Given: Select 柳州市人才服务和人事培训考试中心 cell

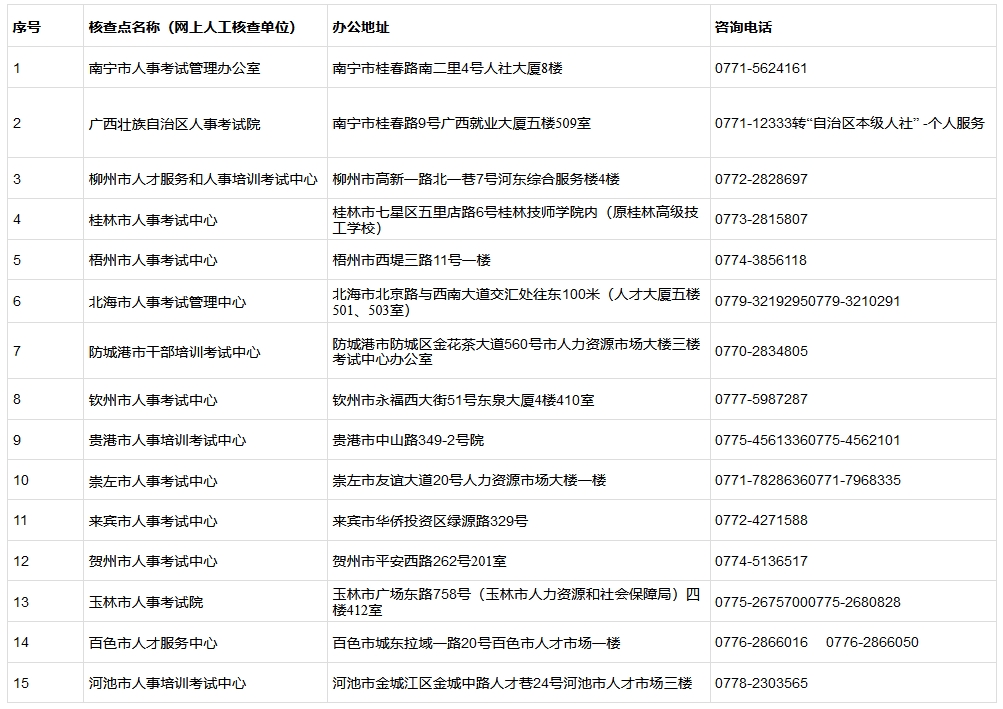Looking at the screenshot, I should point(203,179).
